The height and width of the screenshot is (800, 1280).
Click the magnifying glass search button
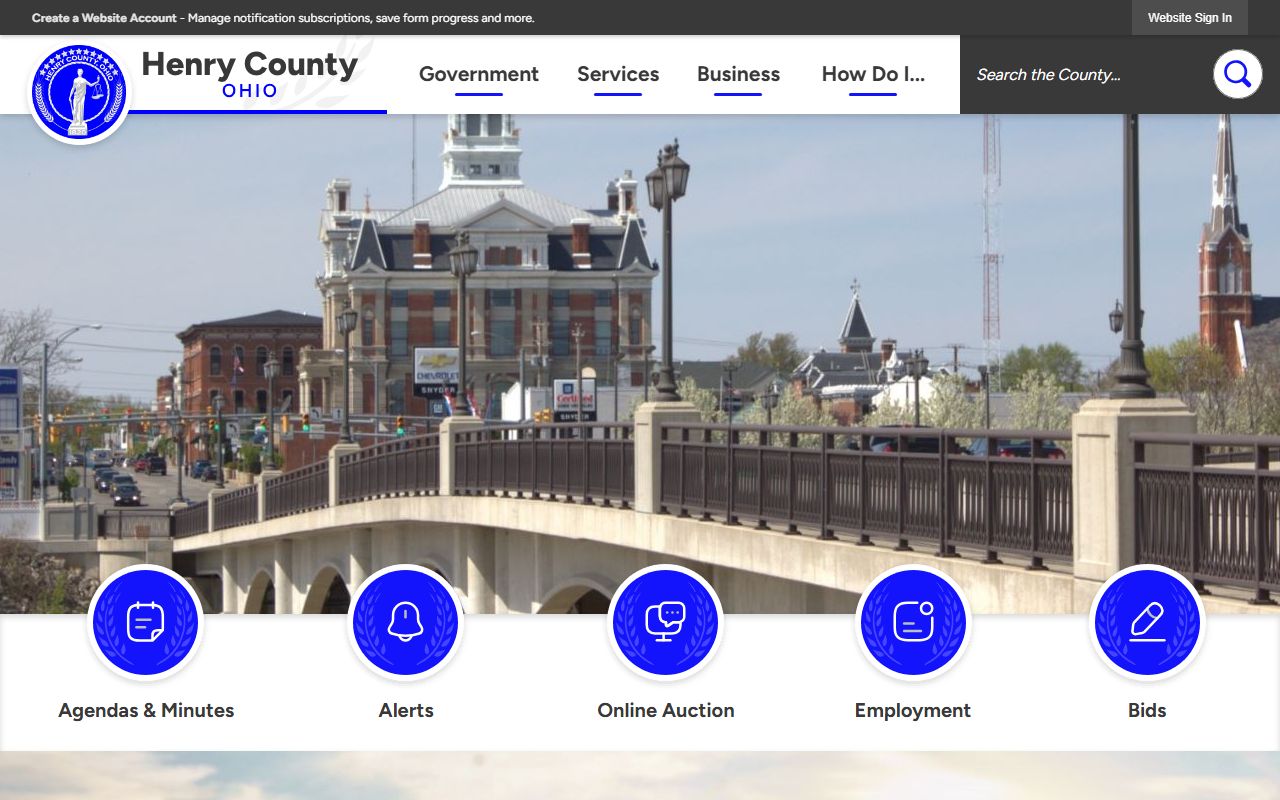coord(1237,74)
